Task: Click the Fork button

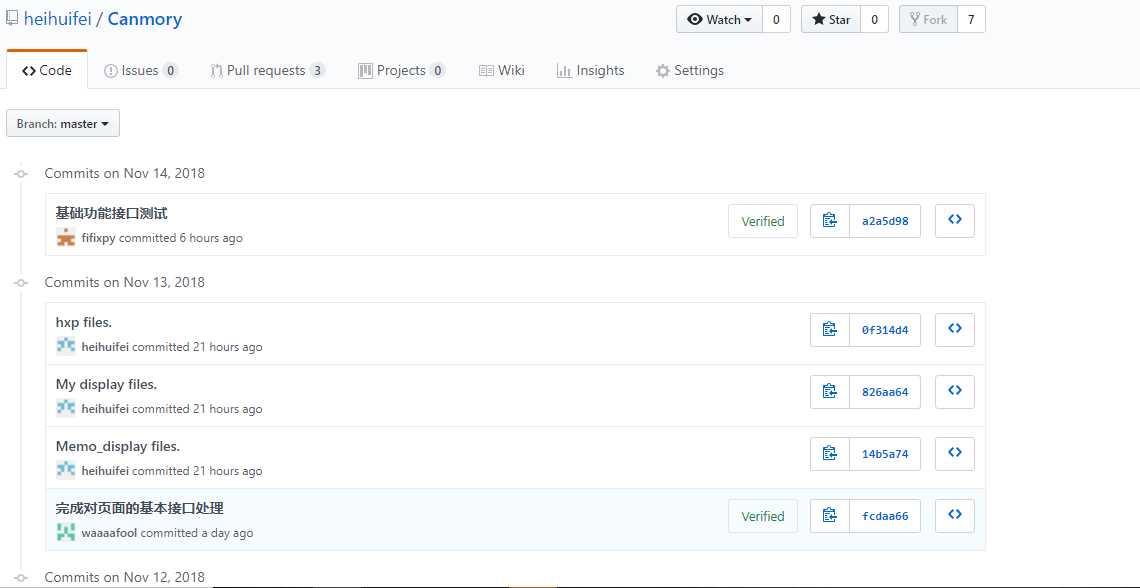Action: [928, 20]
